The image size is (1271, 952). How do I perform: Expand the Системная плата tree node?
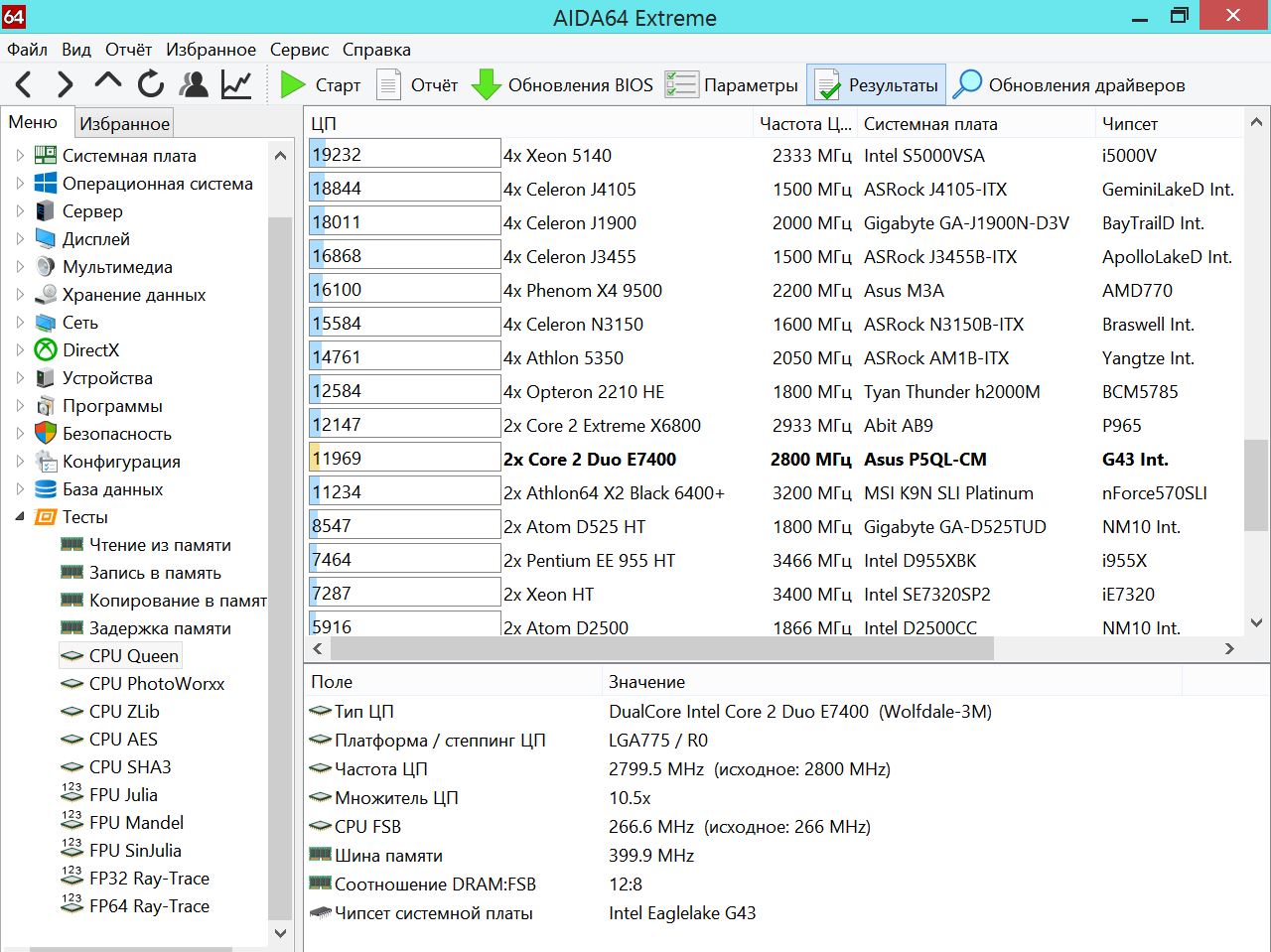[20, 155]
